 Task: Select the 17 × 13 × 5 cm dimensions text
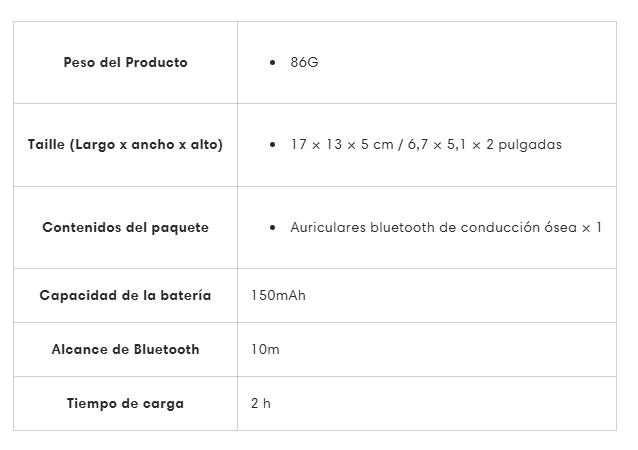342,144
